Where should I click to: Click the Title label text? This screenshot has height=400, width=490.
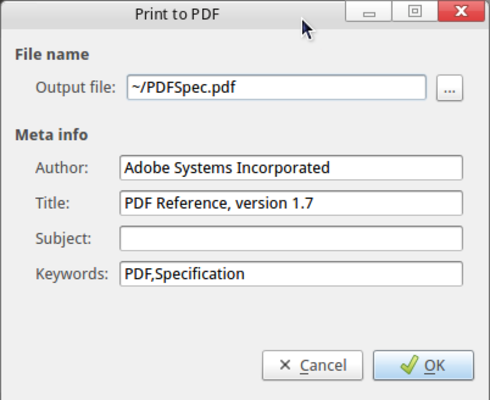tap(53, 203)
